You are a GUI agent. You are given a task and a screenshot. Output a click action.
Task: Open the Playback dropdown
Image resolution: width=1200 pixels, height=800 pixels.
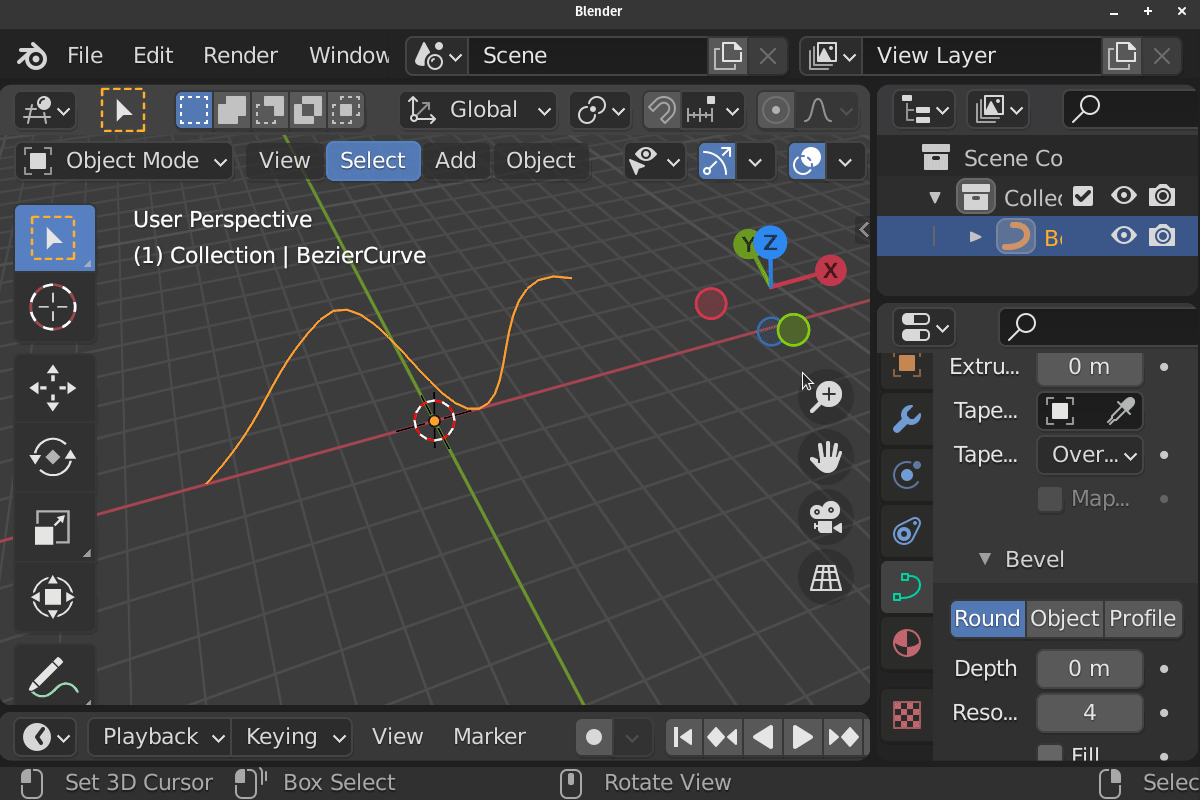160,738
